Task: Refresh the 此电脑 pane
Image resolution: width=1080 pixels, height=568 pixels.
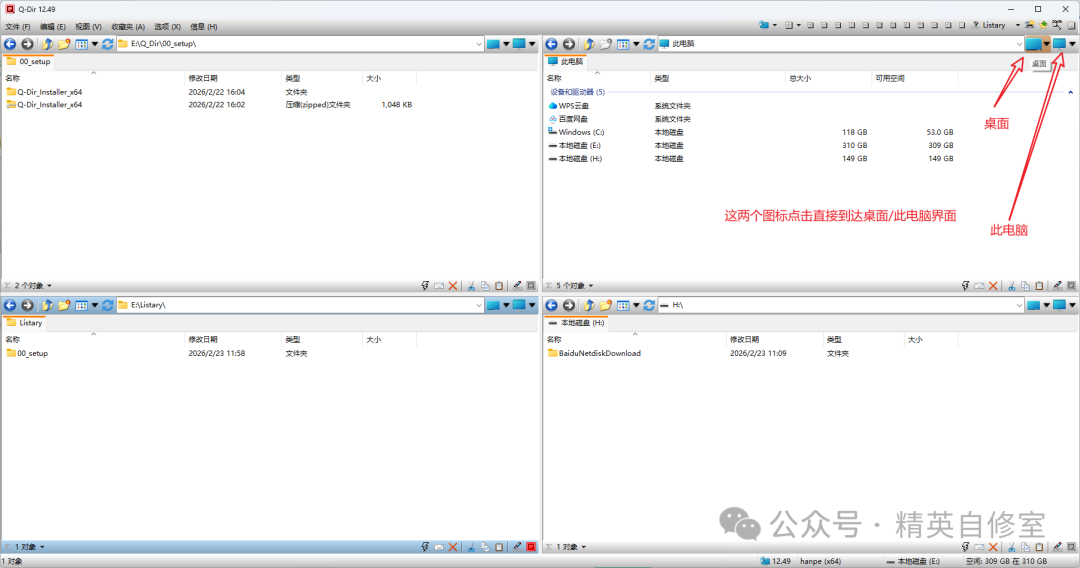Action: tap(649, 44)
